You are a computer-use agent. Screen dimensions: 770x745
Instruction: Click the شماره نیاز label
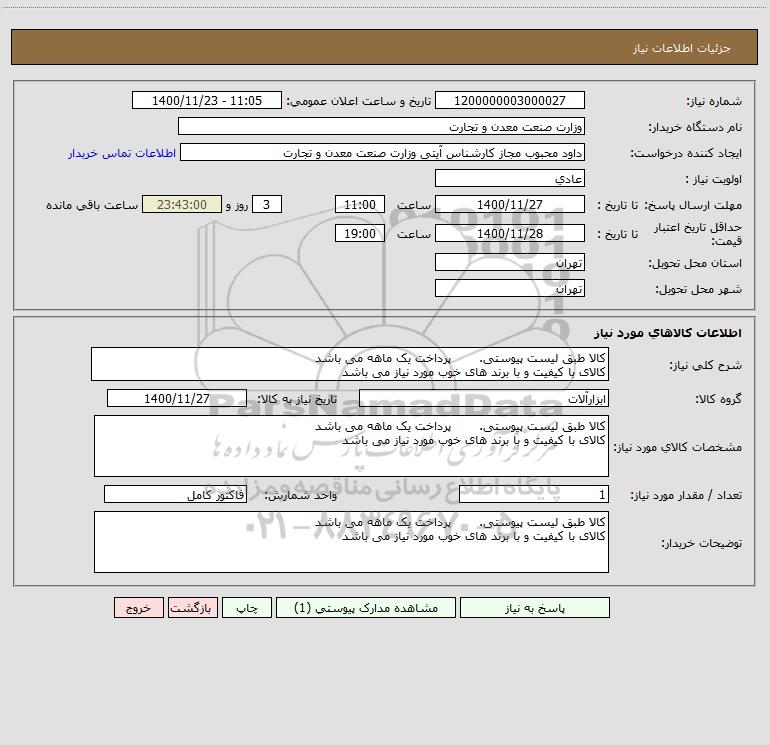click(714, 101)
